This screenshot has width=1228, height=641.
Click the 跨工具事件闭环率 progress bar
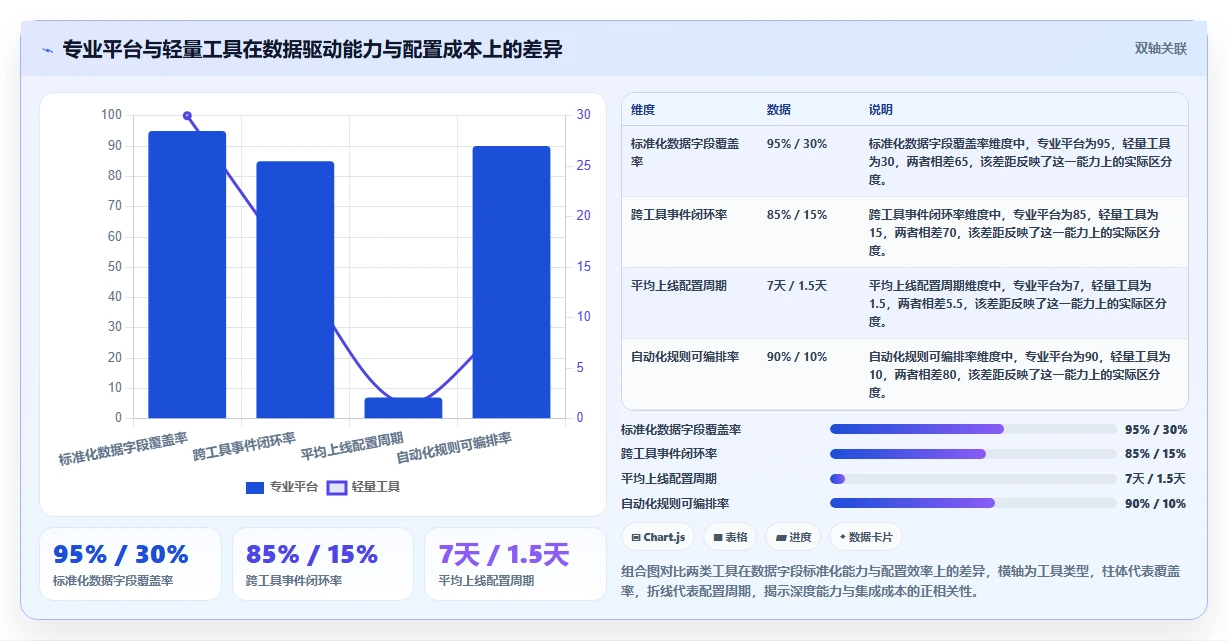click(973, 454)
